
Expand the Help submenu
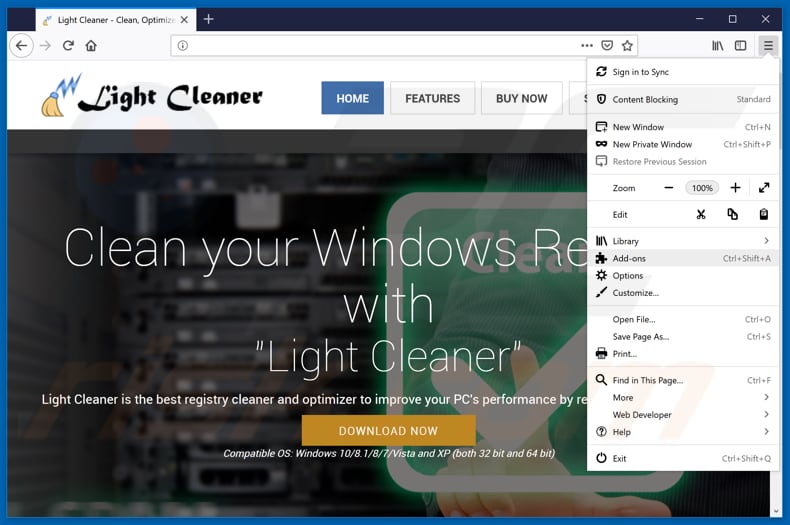point(683,431)
